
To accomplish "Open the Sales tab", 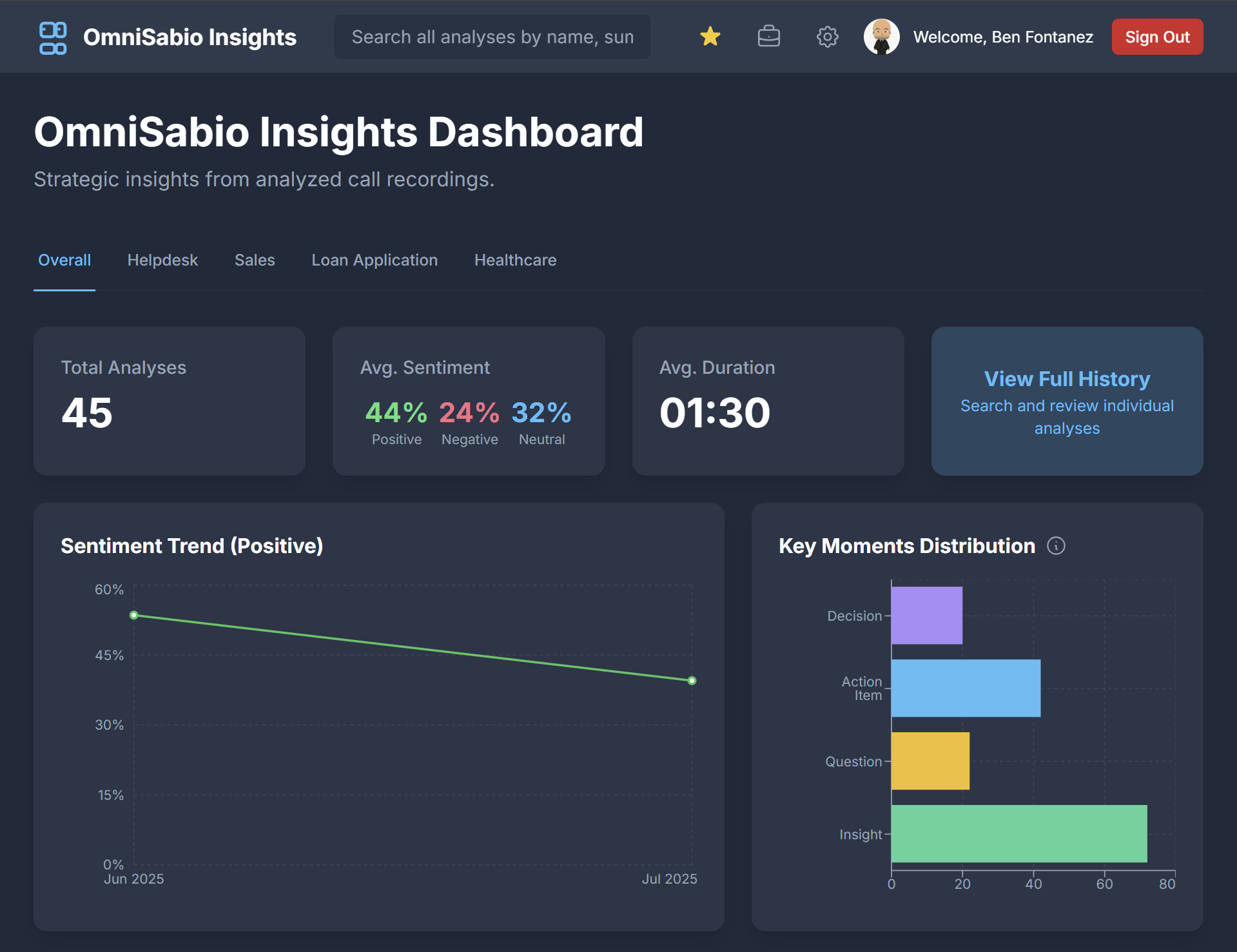I will pyautogui.click(x=254, y=260).
